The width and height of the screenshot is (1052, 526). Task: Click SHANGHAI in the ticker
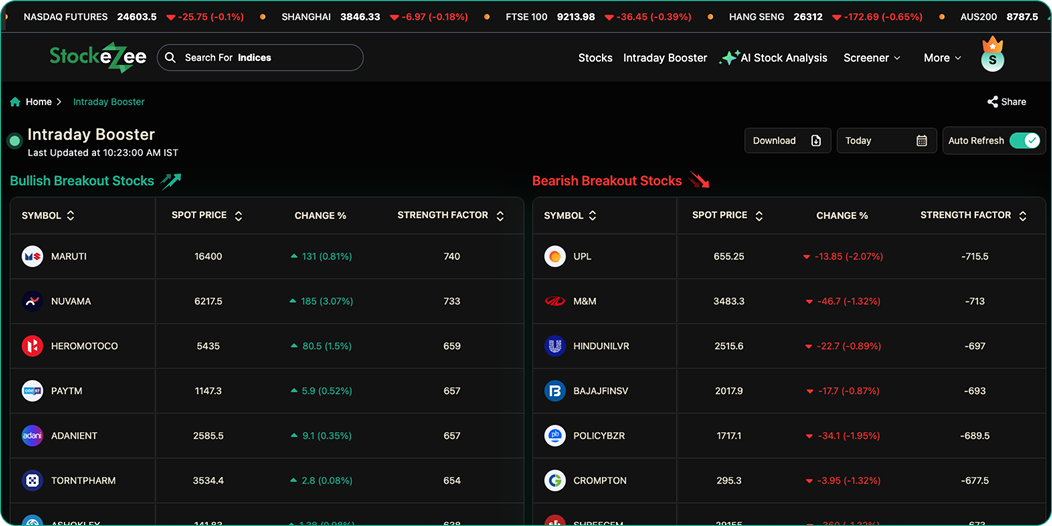point(306,17)
